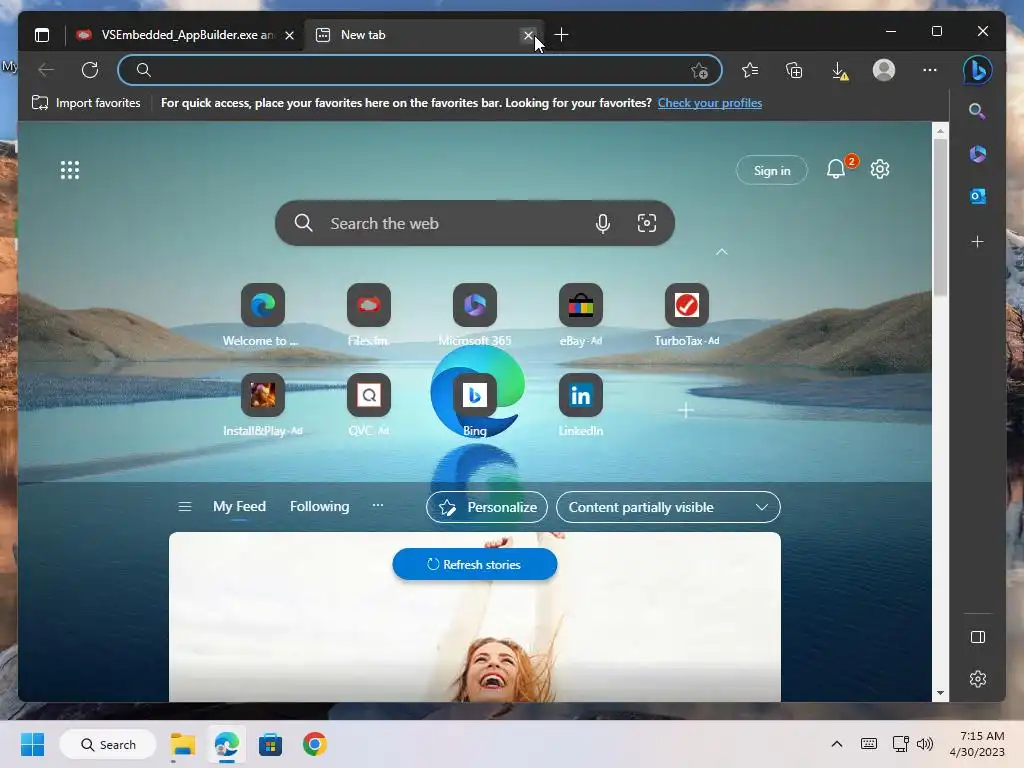Open File Explorer from taskbar
The height and width of the screenshot is (768, 1024).
pos(183,744)
